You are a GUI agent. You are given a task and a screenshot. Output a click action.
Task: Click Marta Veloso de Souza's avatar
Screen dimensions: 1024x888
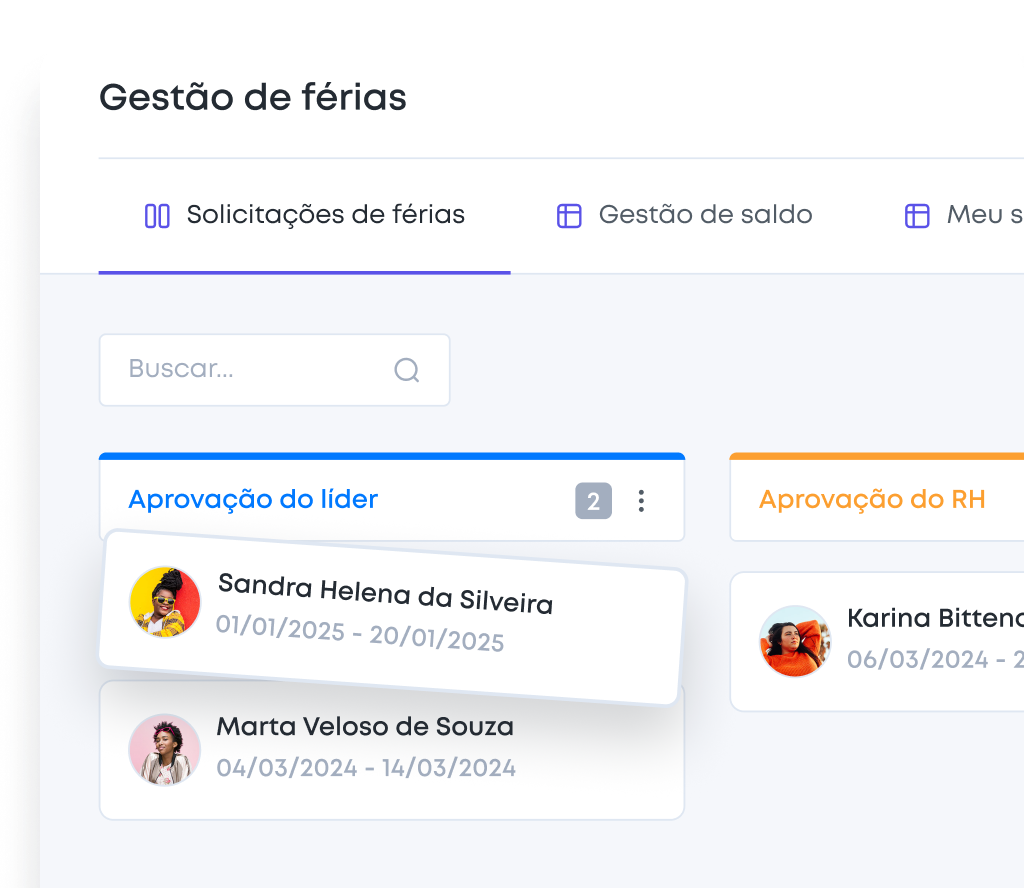coord(165,749)
